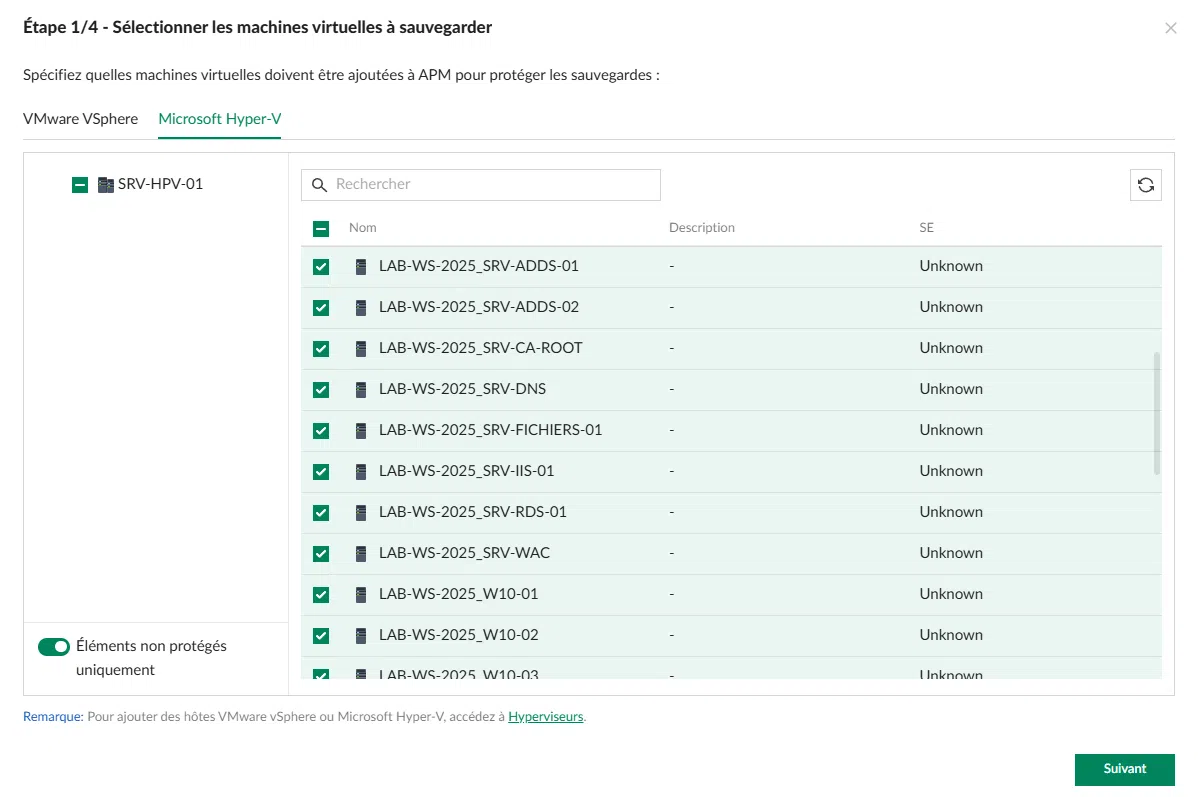
Task: Click the VM list vertical scrollbar
Action: 1157,412
